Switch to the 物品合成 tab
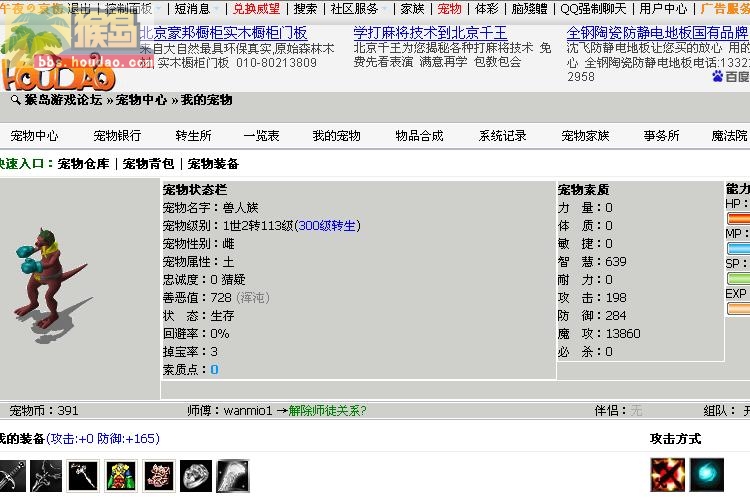The height and width of the screenshot is (502, 750). point(419,136)
